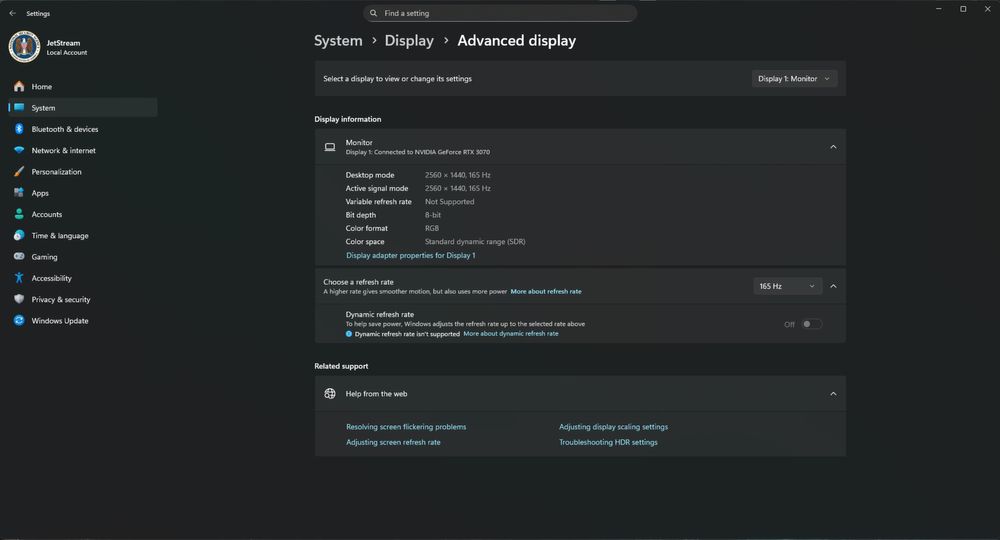The image size is (1000, 540).
Task: Open Troubleshooting HDR settings link
Action: (x=608, y=442)
